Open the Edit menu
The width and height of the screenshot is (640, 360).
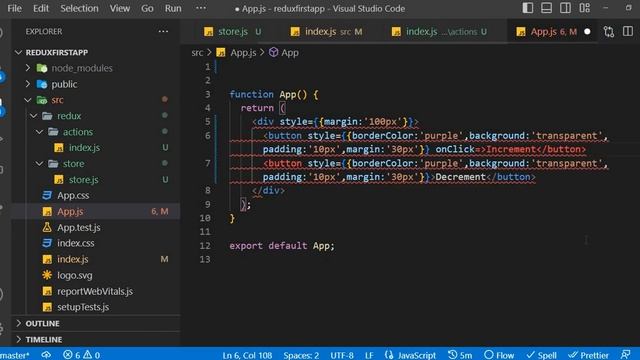41,8
